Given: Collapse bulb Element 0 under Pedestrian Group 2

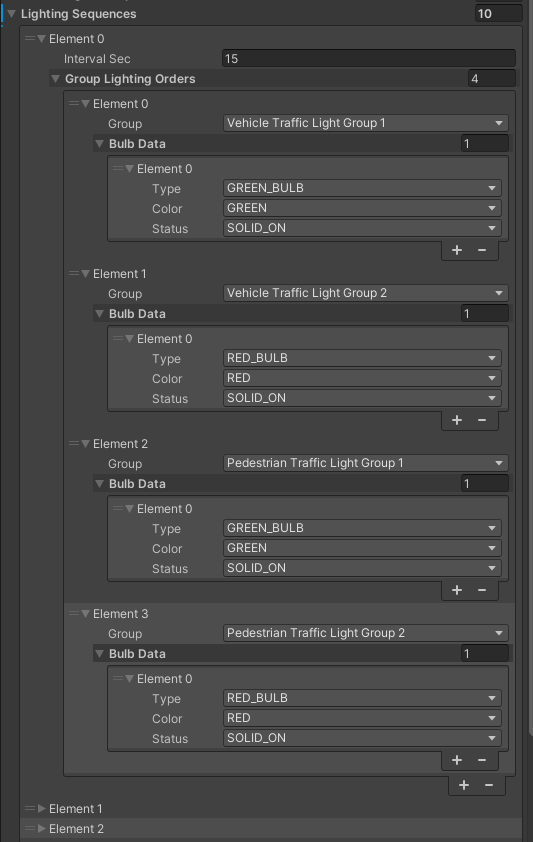Looking at the screenshot, I should tap(129, 679).
